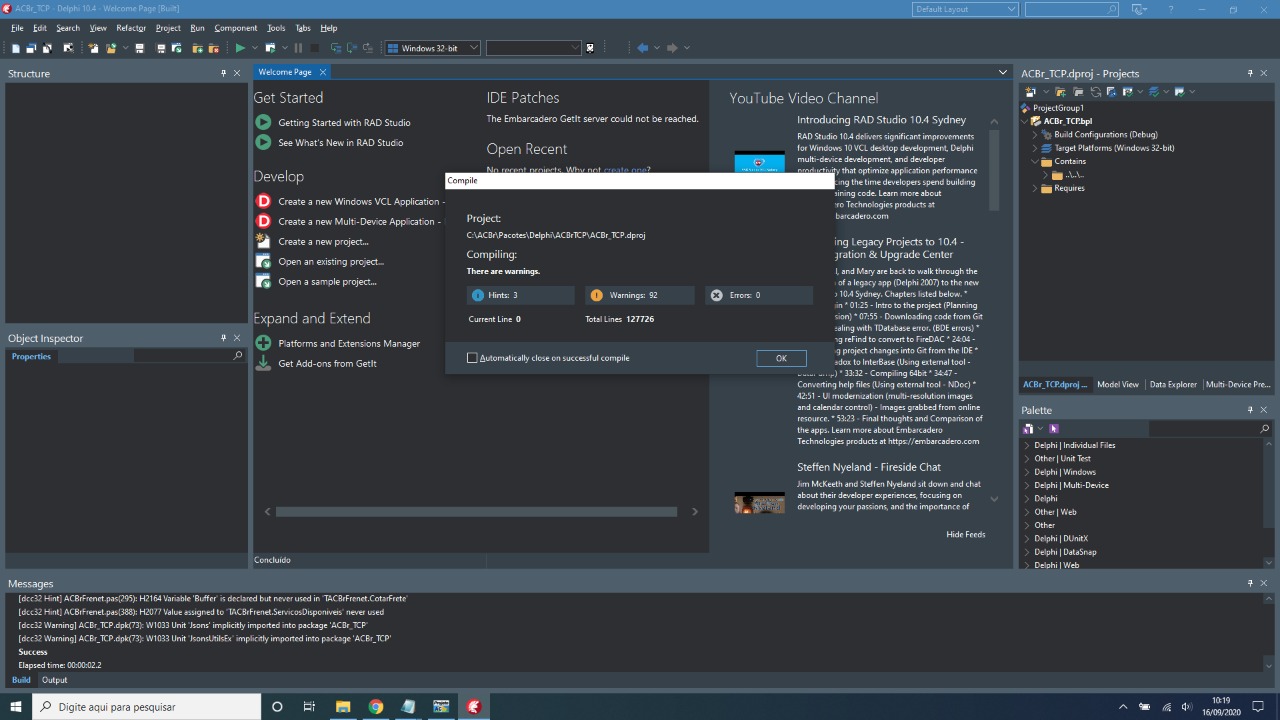Screen dimensions: 1280x720
Task: Click See What's New in RAD Studio
Action: click(x=341, y=143)
